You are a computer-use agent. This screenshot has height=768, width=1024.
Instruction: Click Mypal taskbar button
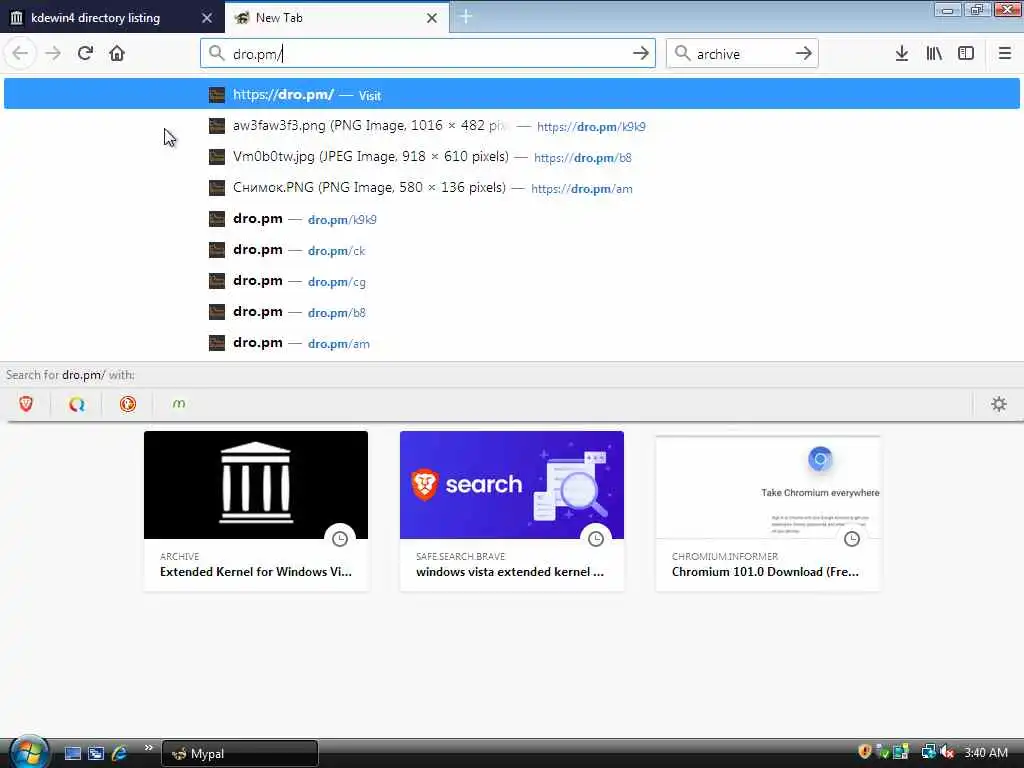point(240,753)
